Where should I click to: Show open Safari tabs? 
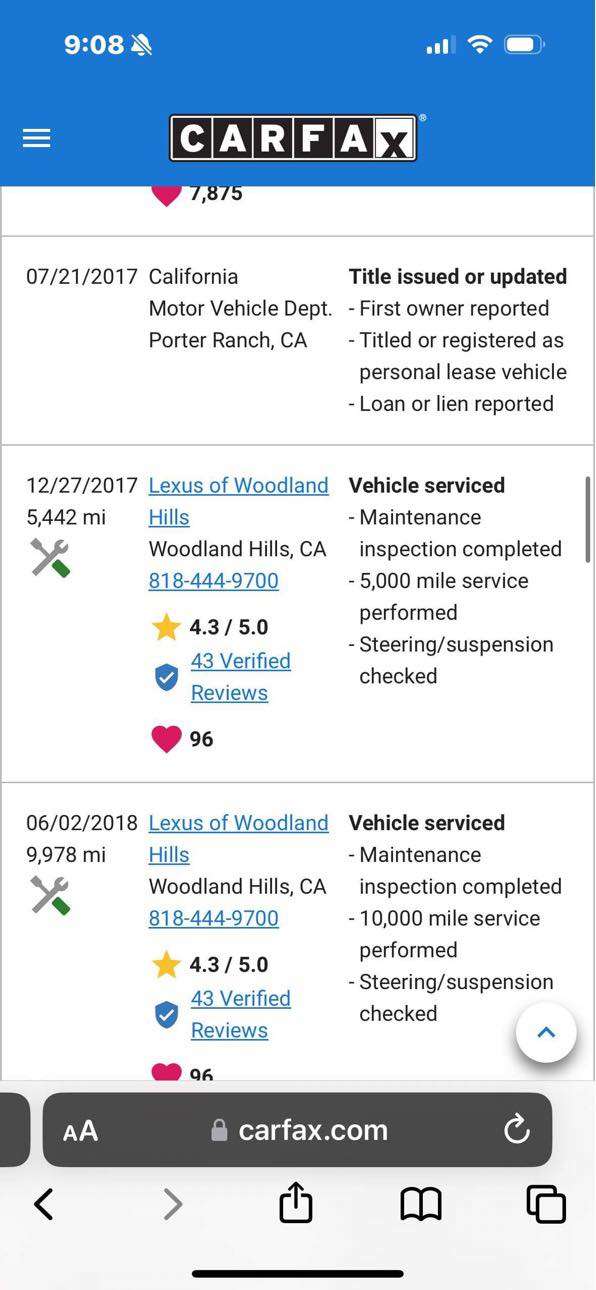click(x=546, y=1204)
